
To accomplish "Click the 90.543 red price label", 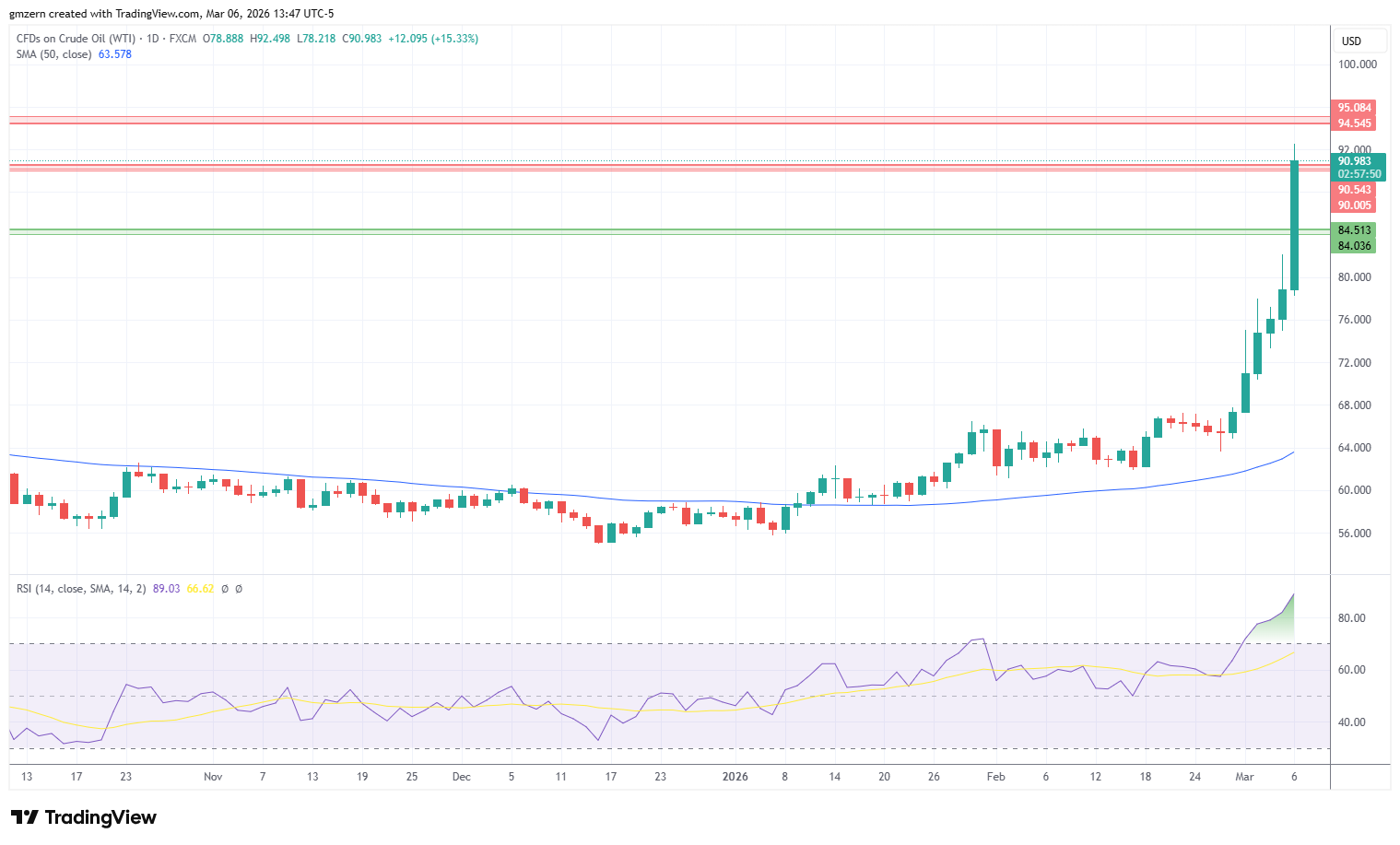I will (x=1353, y=190).
